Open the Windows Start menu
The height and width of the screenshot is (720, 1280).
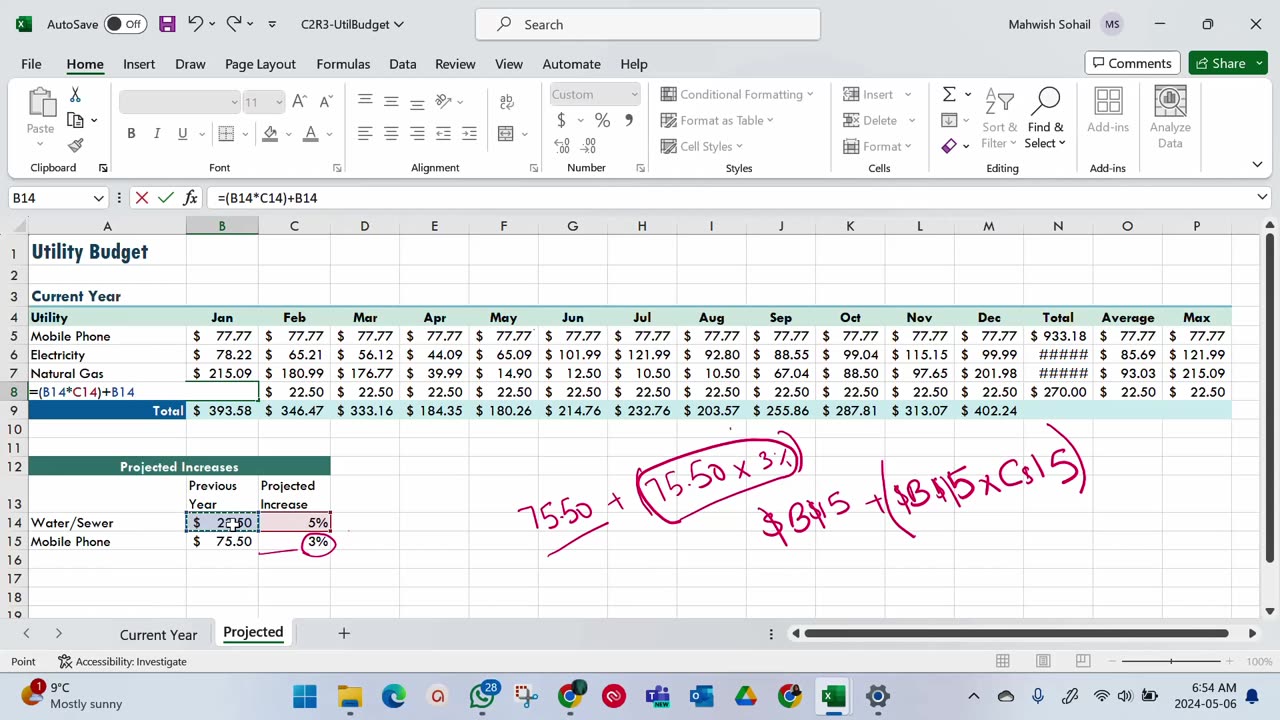[305, 696]
